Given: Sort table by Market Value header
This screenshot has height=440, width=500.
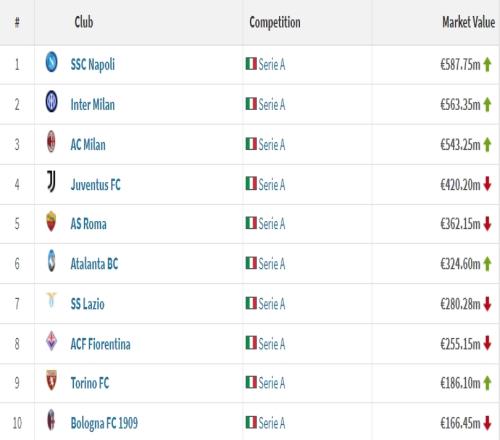Looking at the screenshot, I should (468, 22).
